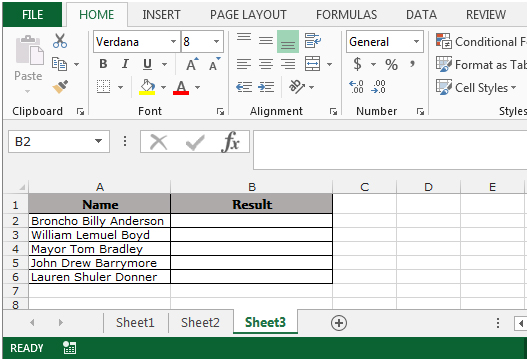This screenshot has height=361, width=529.
Task: Click the Borders icon
Action: tap(104, 87)
